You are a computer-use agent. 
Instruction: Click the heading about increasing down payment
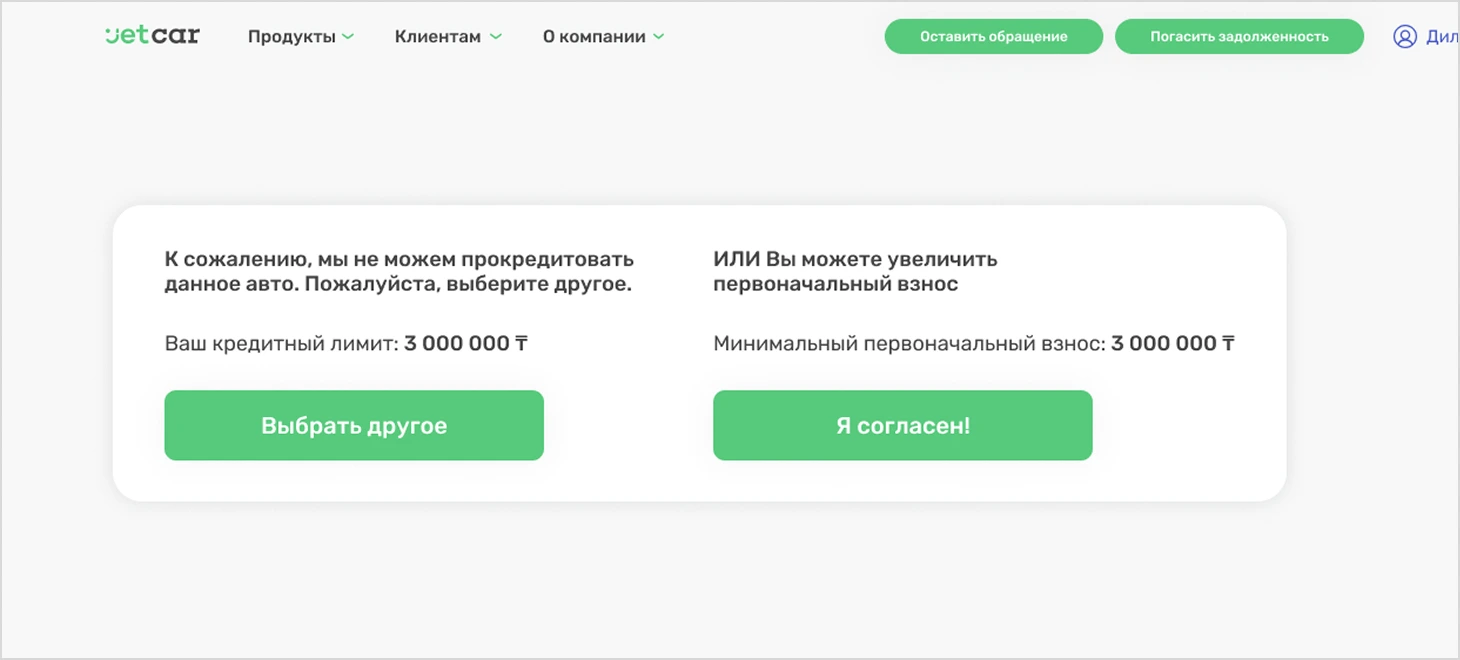pyautogui.click(x=855, y=272)
